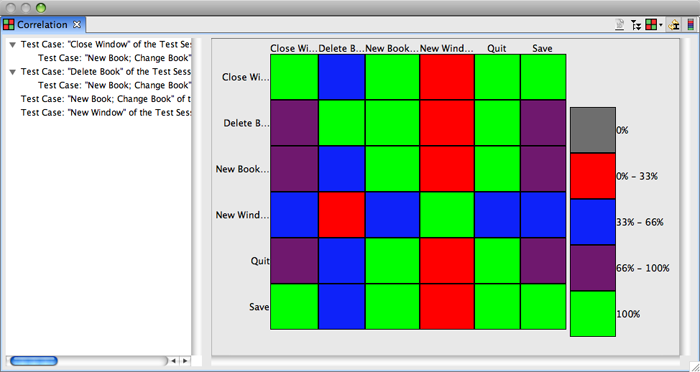This screenshot has width=700, height=372.
Task: Click the green window zoom button
Action: pos(41,8)
